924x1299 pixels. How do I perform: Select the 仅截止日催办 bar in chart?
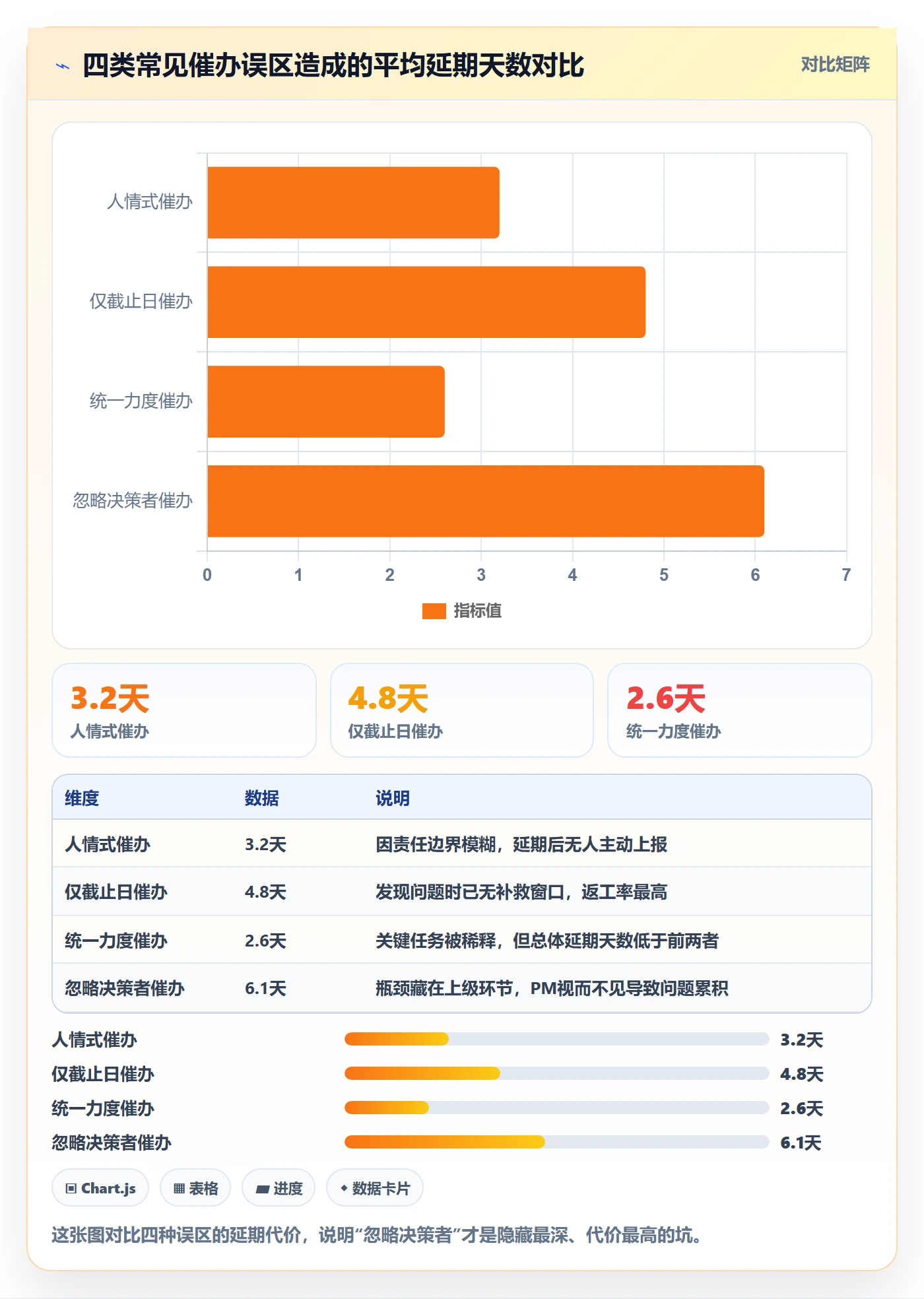coord(426,302)
